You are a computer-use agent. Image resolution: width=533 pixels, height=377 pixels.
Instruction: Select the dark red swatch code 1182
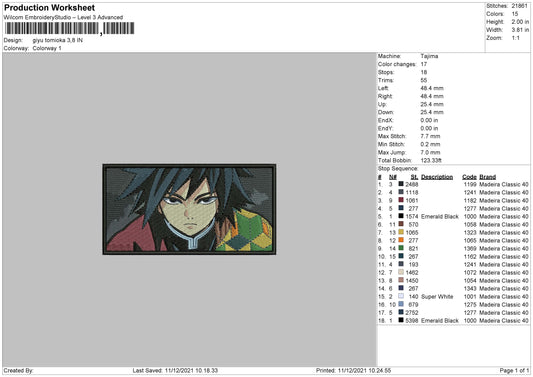[x=401, y=200]
